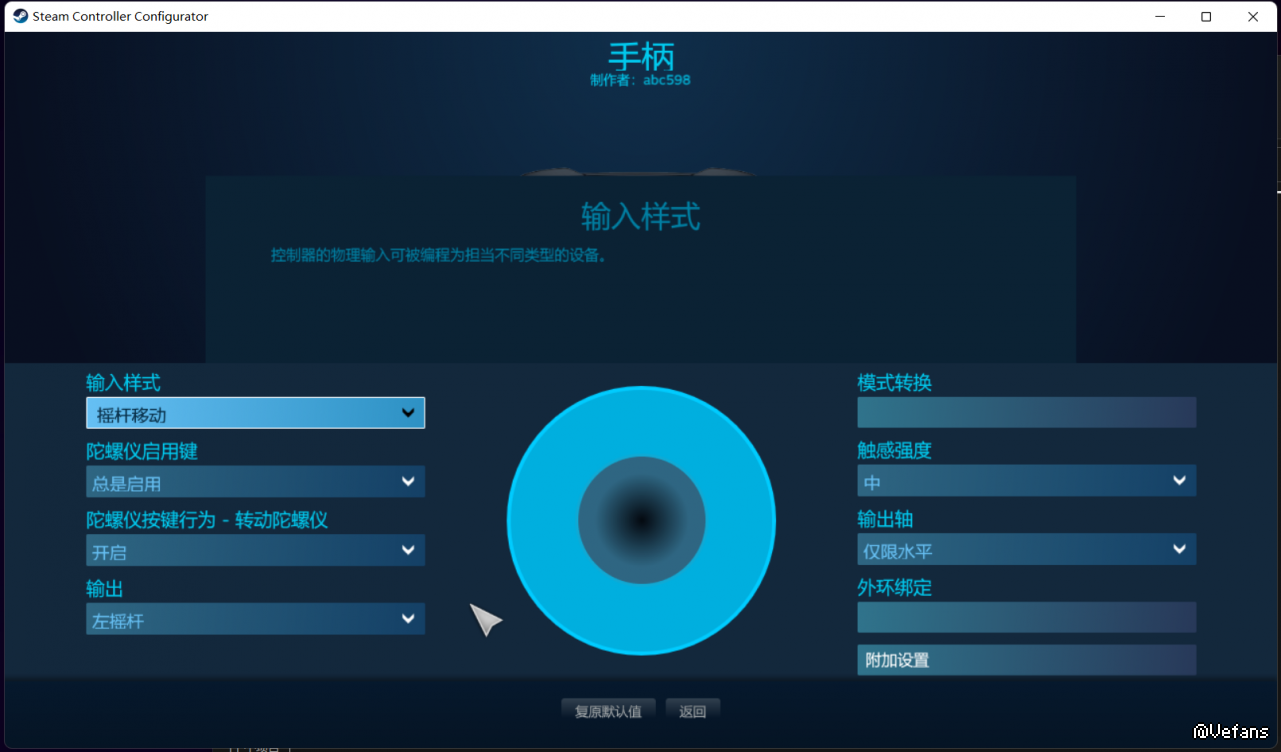Open the 转动陀螺仪 dropdown showing 开启

coord(255,551)
